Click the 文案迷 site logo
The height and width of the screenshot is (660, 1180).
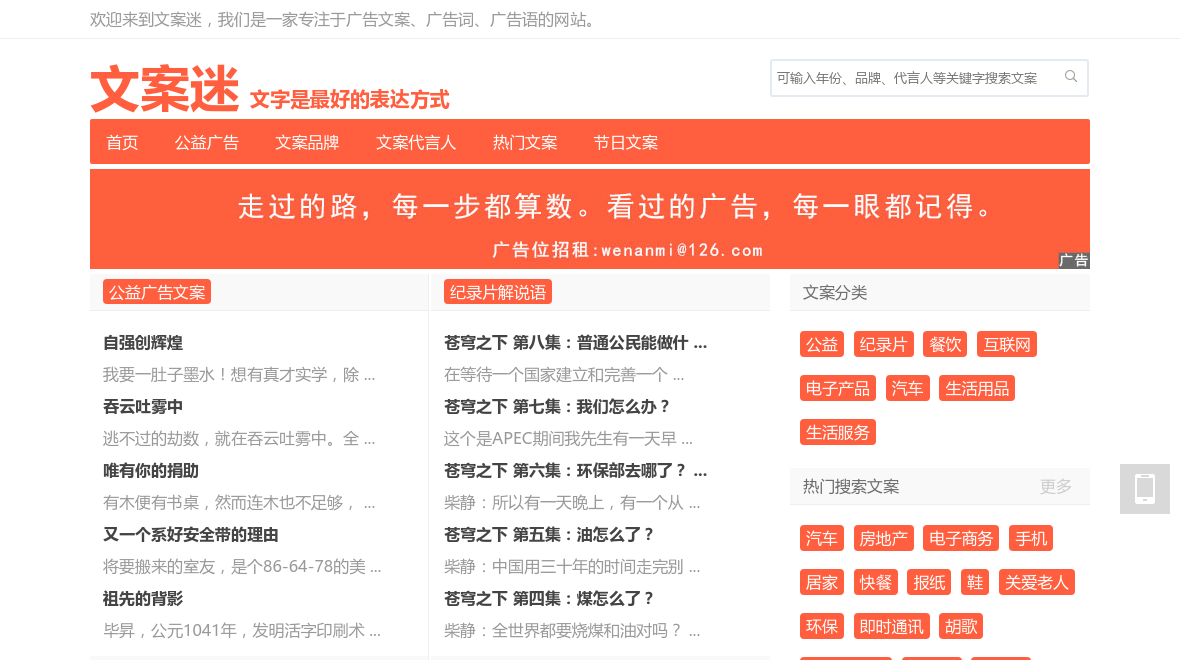165,89
